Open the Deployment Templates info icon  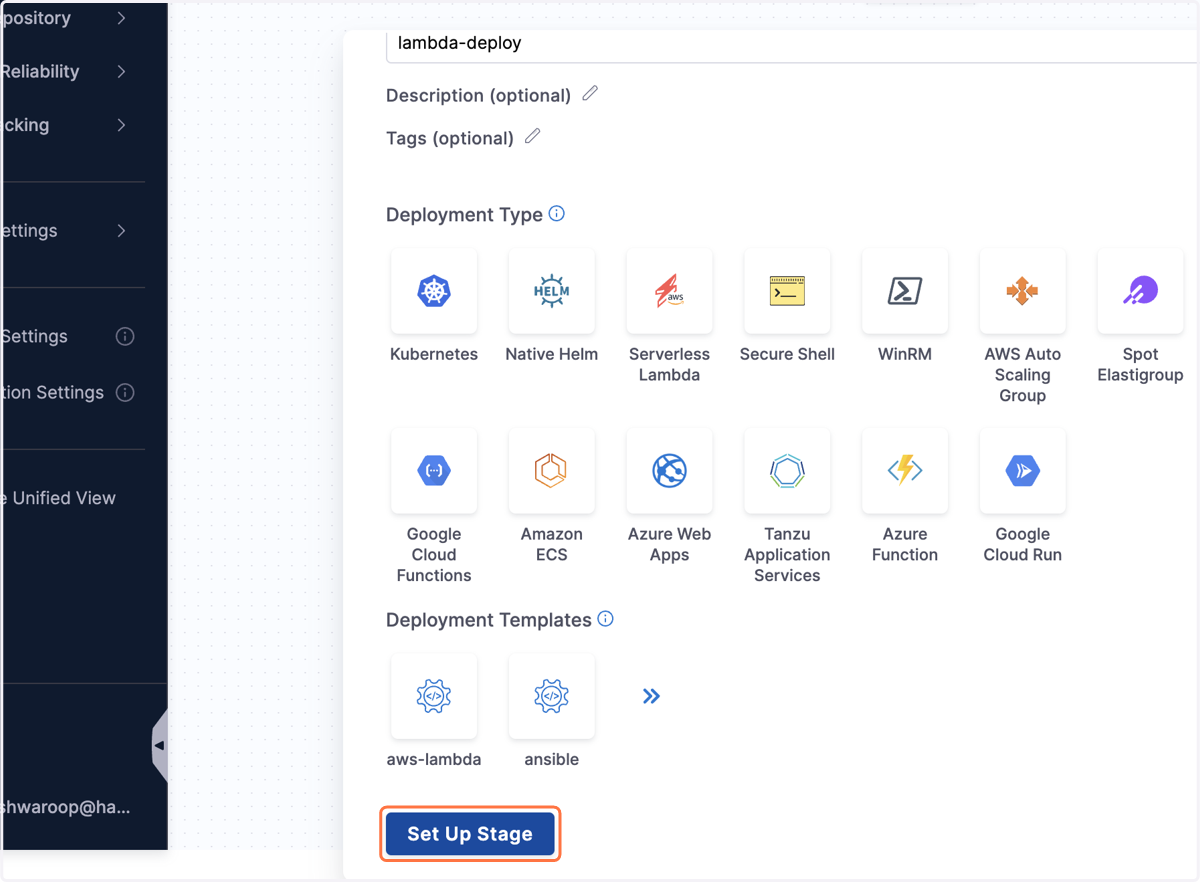point(605,618)
